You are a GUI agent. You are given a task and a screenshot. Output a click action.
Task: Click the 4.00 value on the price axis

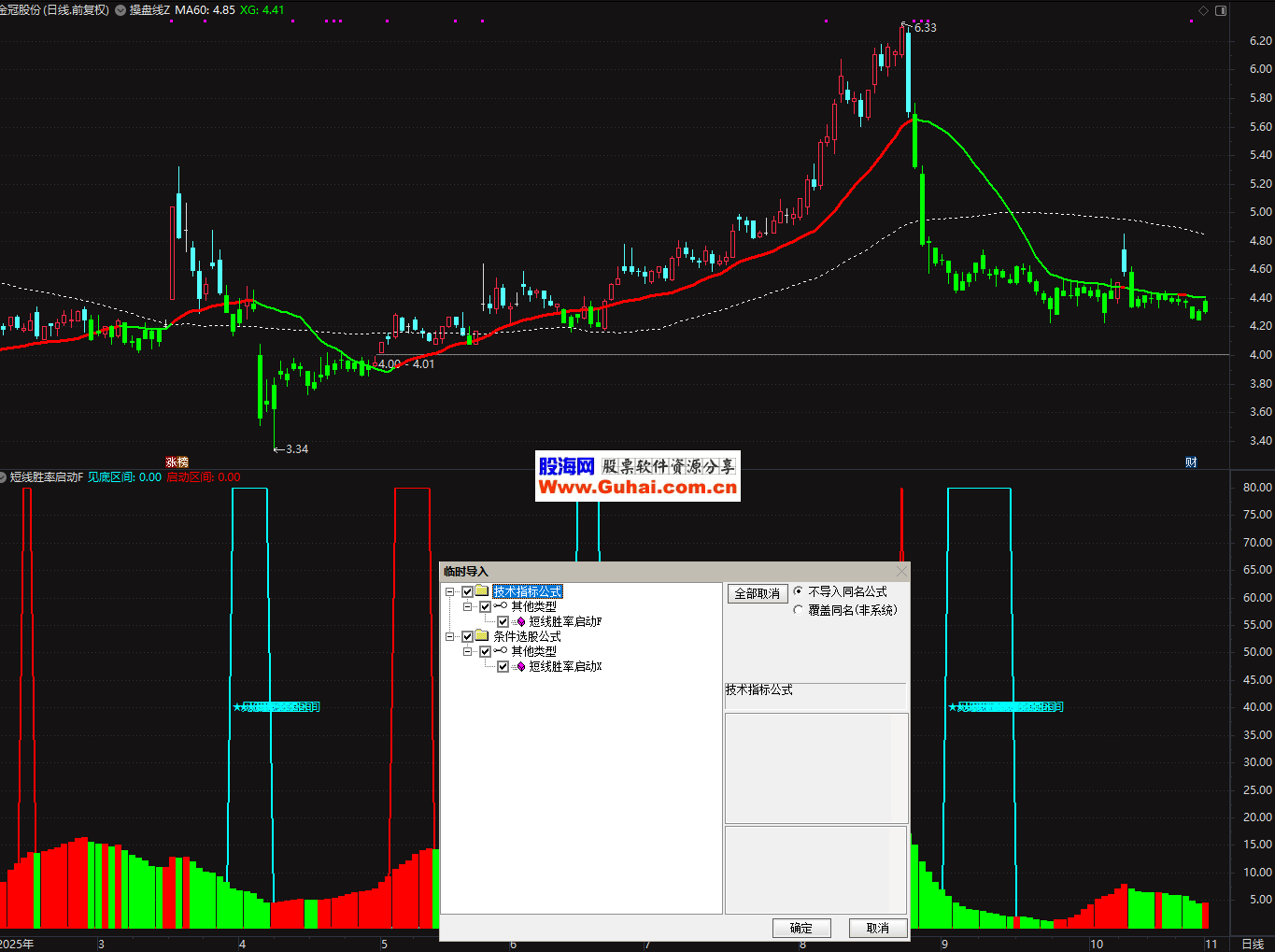point(1261,355)
